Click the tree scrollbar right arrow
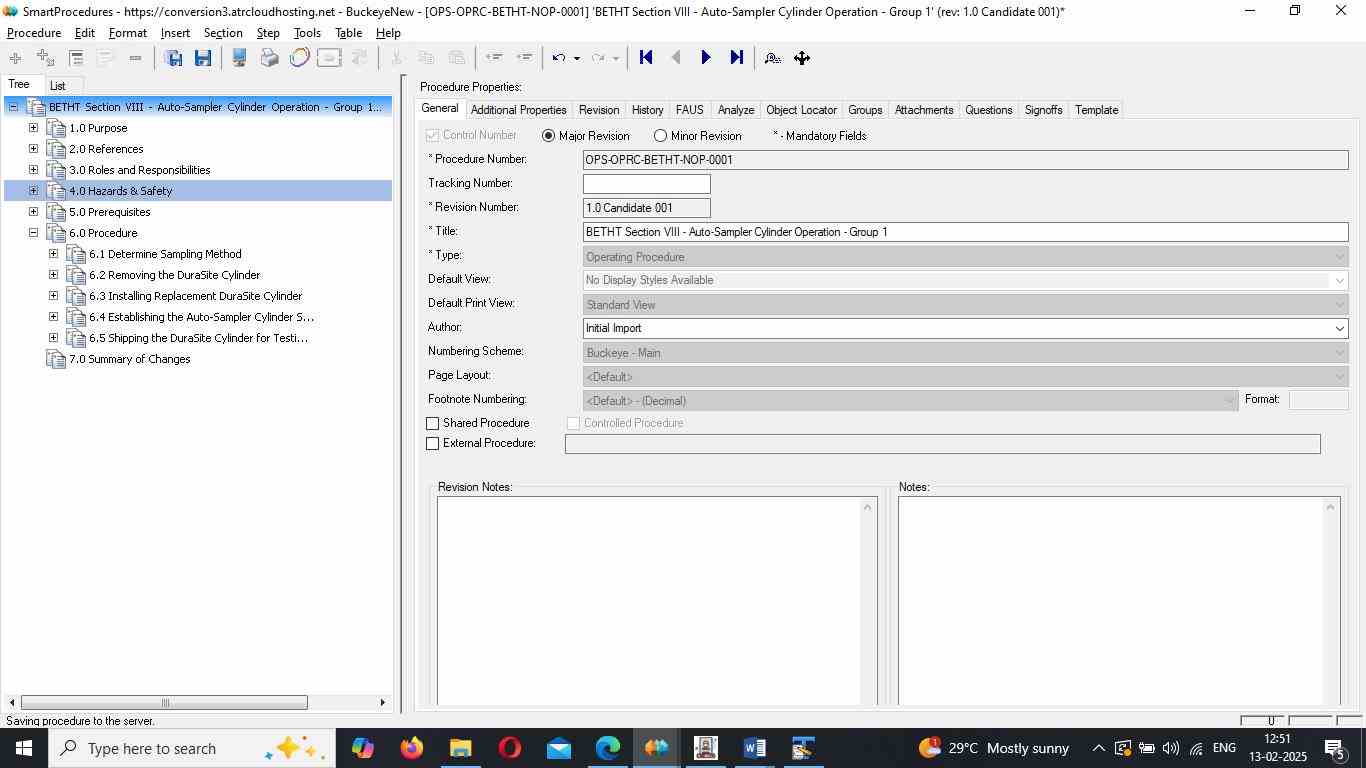 382,703
